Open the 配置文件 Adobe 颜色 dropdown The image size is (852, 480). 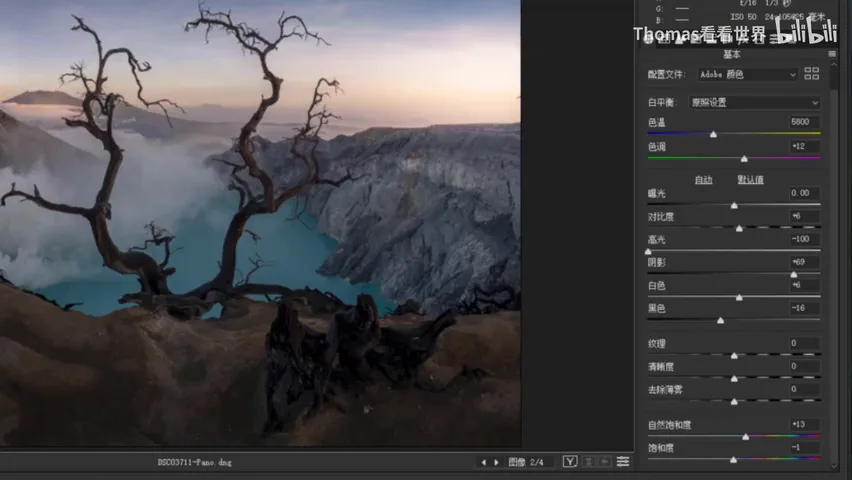tap(748, 74)
